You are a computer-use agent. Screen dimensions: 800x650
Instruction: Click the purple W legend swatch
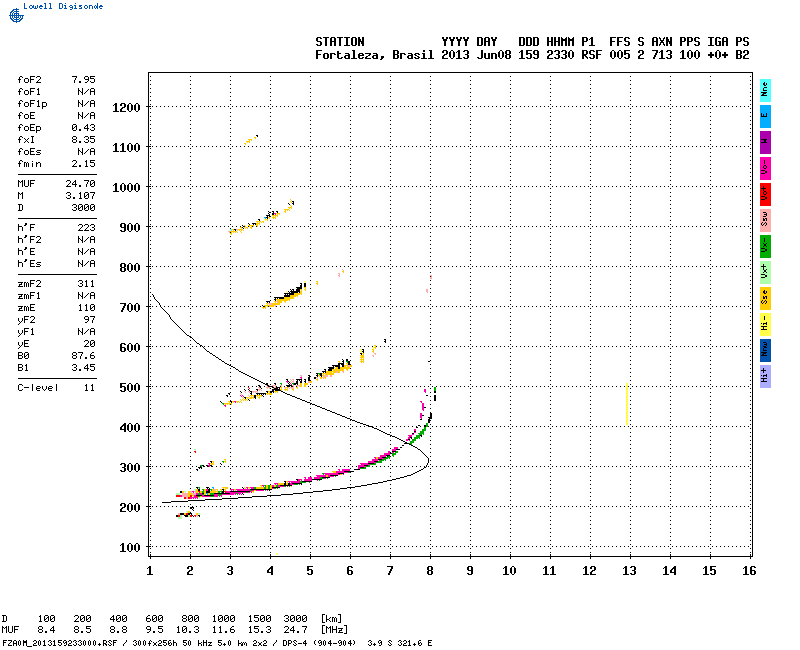[x=765, y=142]
